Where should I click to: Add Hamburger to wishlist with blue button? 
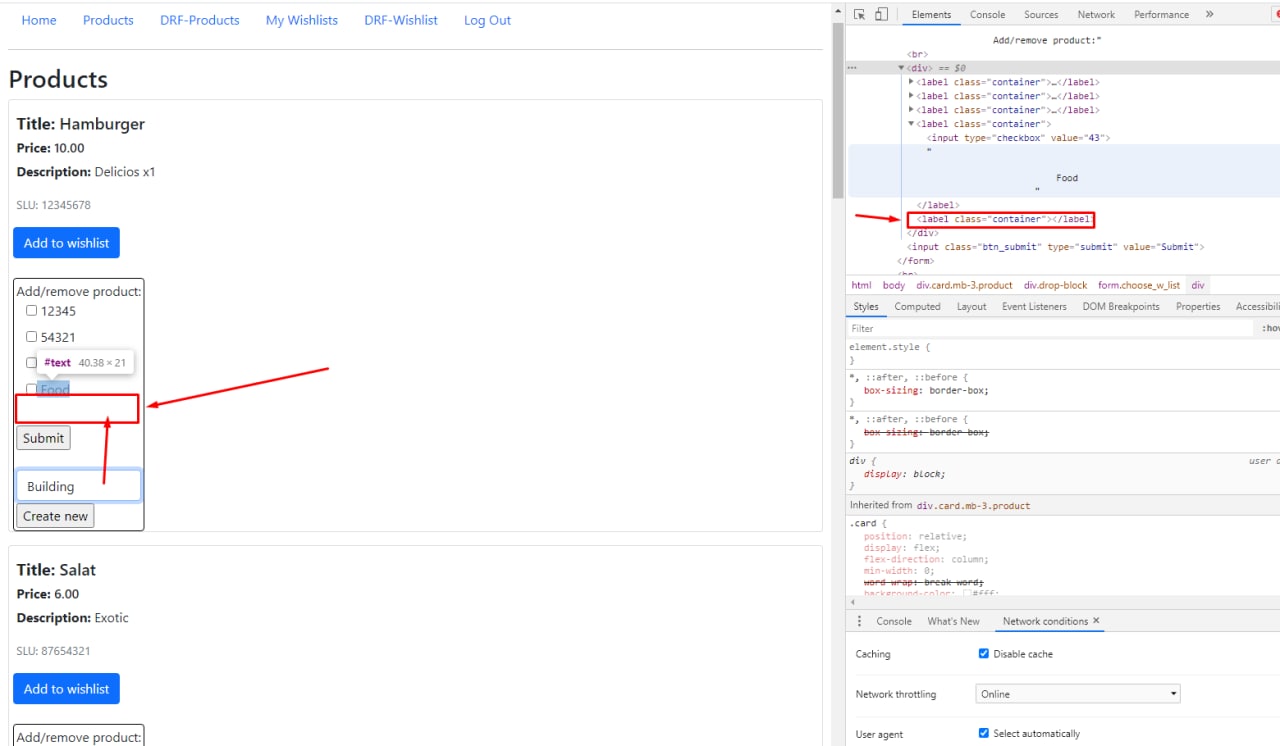tap(66, 243)
